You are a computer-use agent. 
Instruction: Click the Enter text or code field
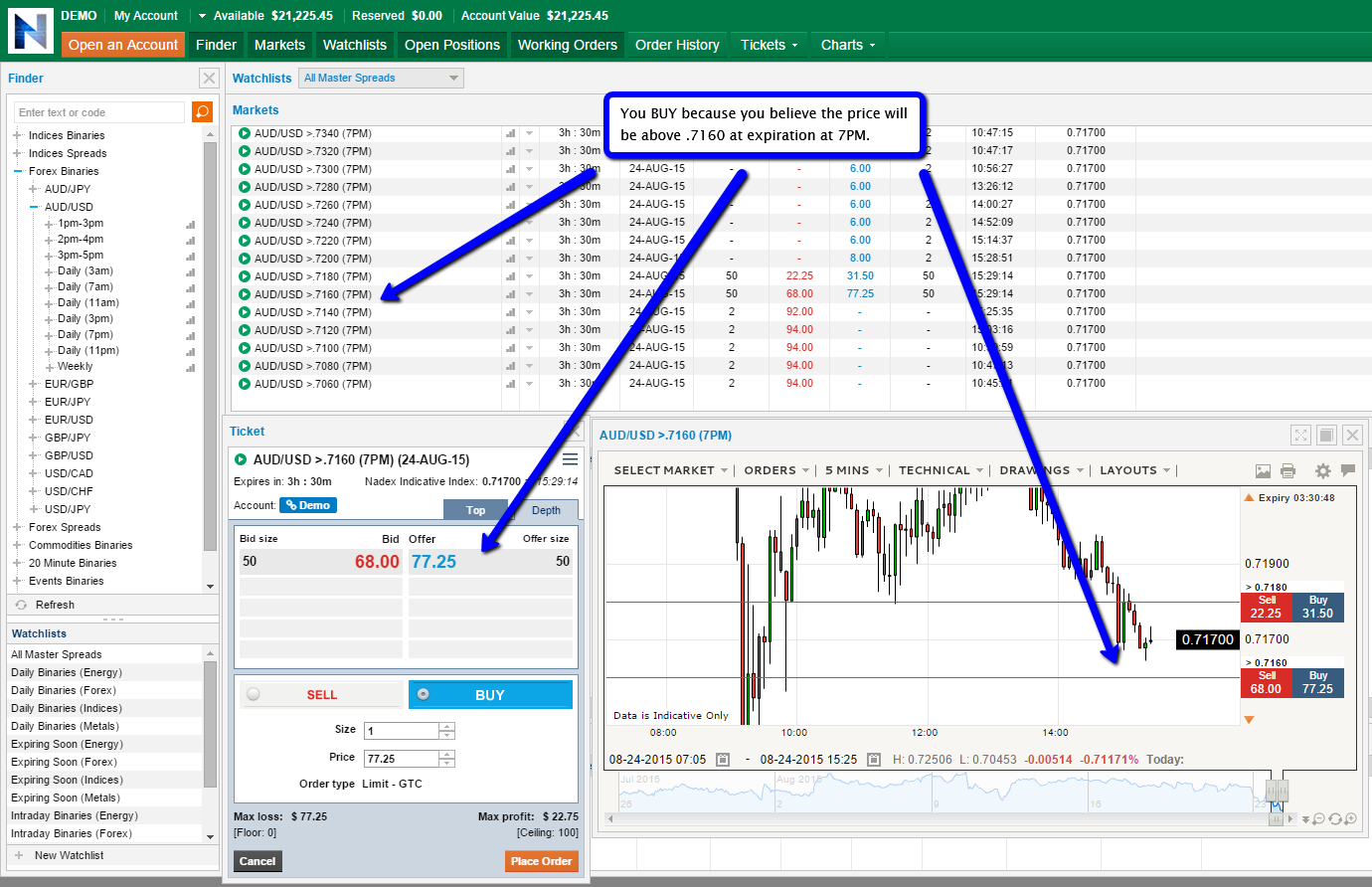pos(99,112)
